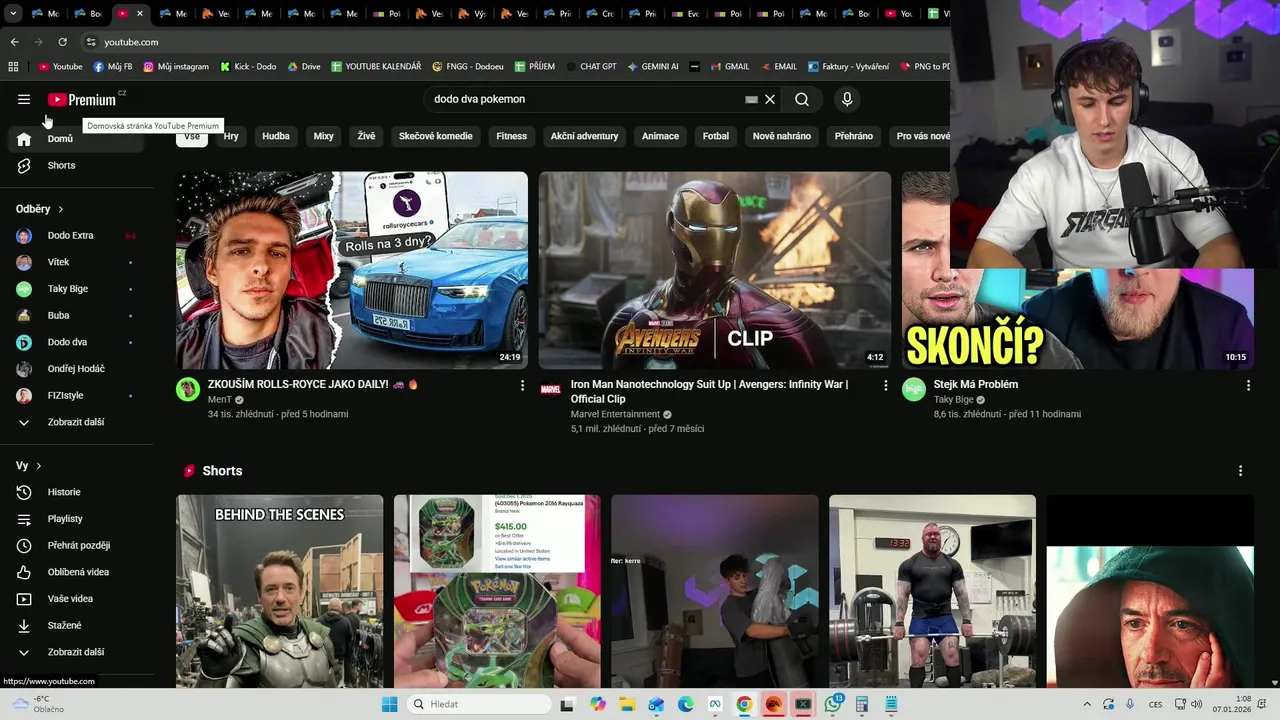Open Chrome tab search dropdown arrow
1280x720 pixels.
pyautogui.click(x=13, y=14)
